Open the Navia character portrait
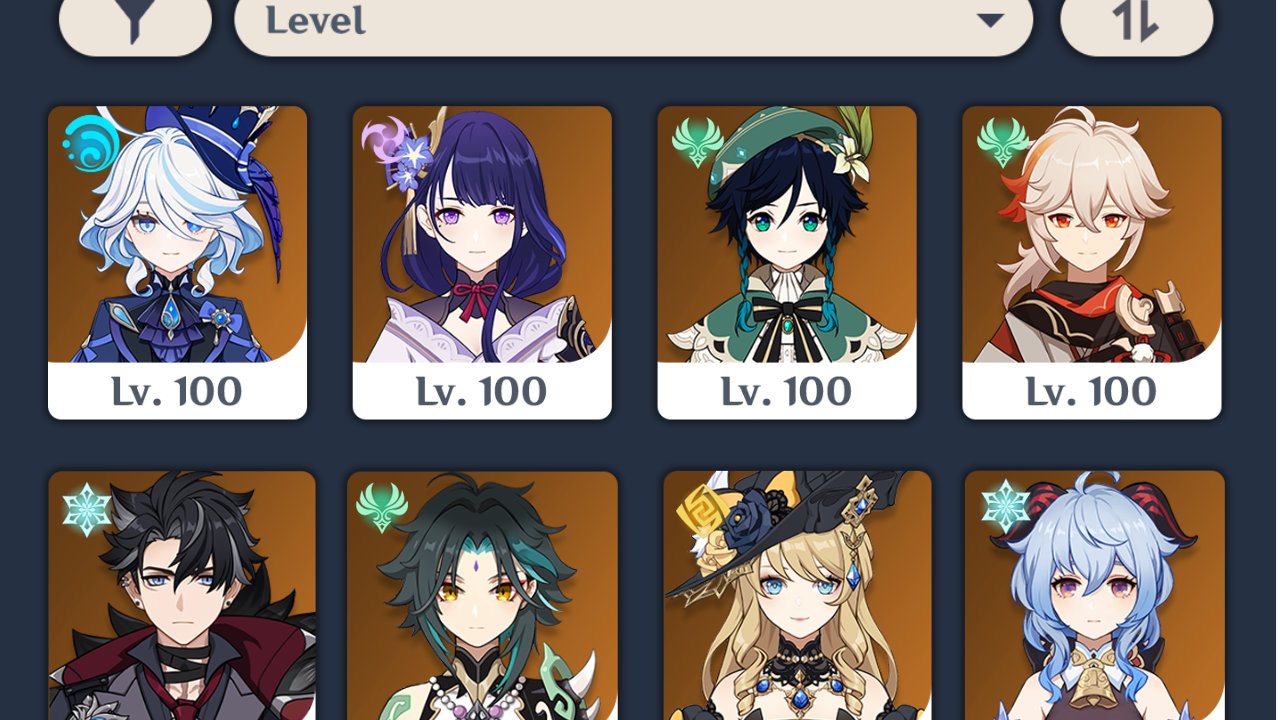This screenshot has width=1280, height=720. click(x=797, y=596)
